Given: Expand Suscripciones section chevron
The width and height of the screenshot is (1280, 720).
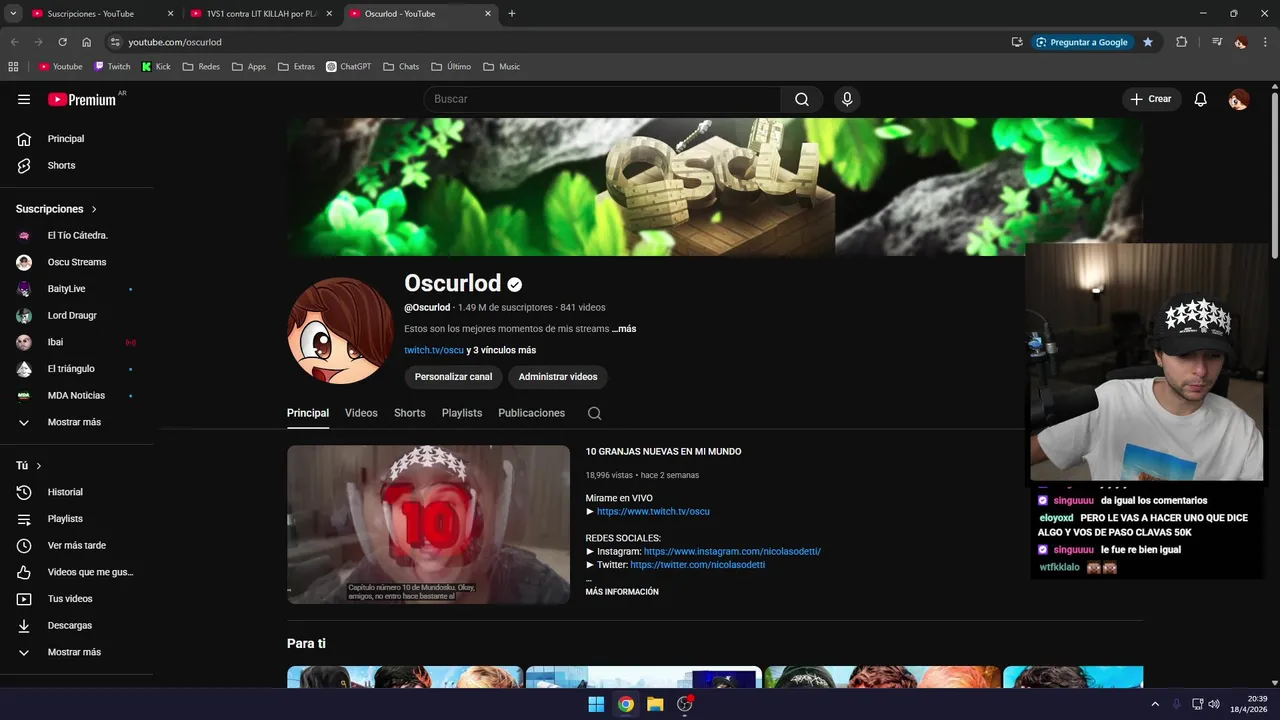Looking at the screenshot, I should (x=94, y=209).
